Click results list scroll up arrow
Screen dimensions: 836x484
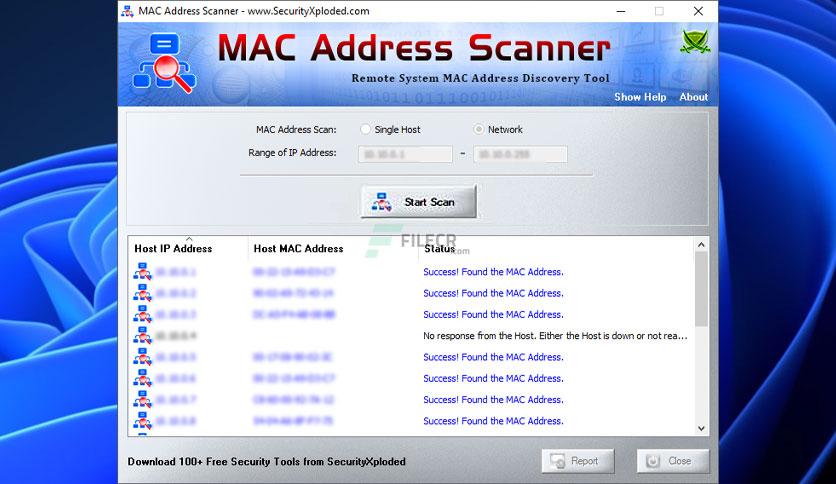coord(701,245)
